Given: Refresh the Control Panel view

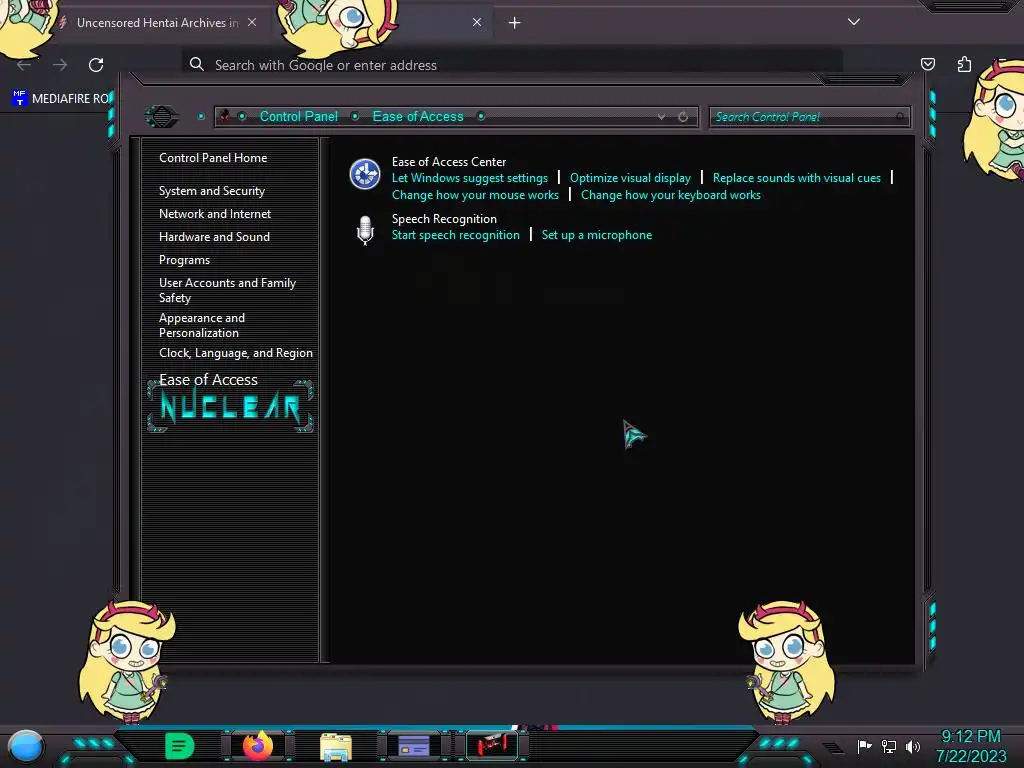Looking at the screenshot, I should point(682,117).
